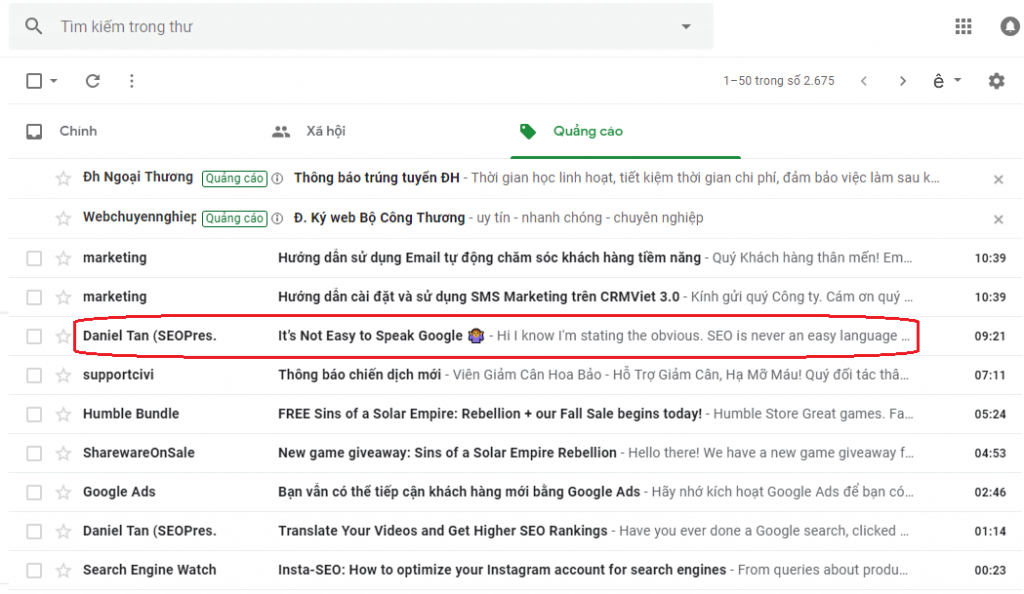Viewport: 1024px width, 594px height.
Task: Expand search options dropdown arrow
Action: pyautogui.click(x=686, y=27)
